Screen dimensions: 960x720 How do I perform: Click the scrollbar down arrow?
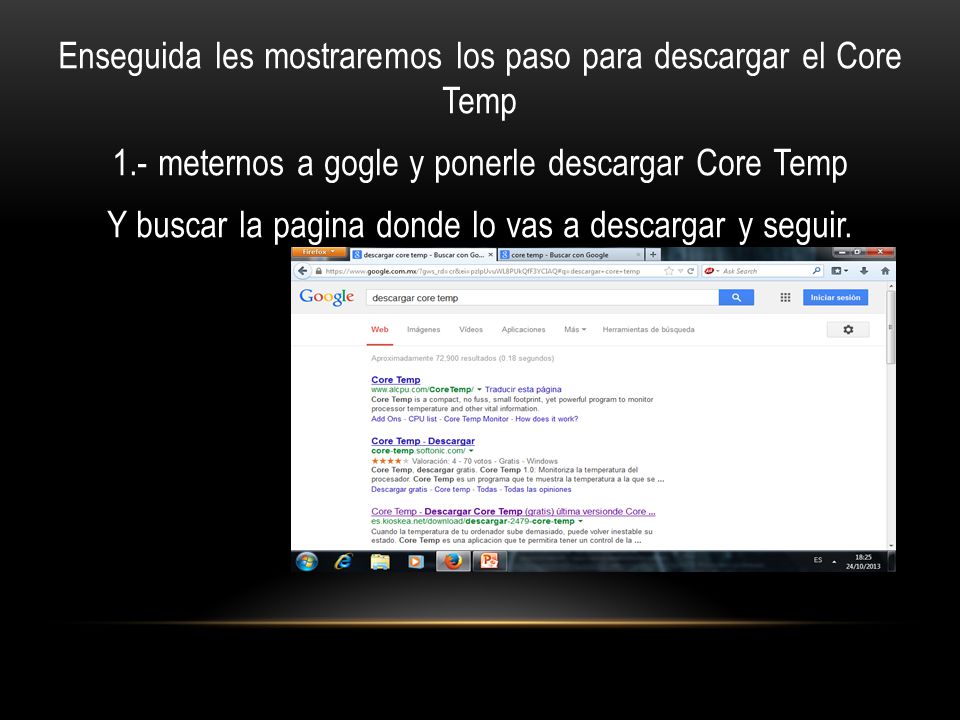click(x=891, y=546)
